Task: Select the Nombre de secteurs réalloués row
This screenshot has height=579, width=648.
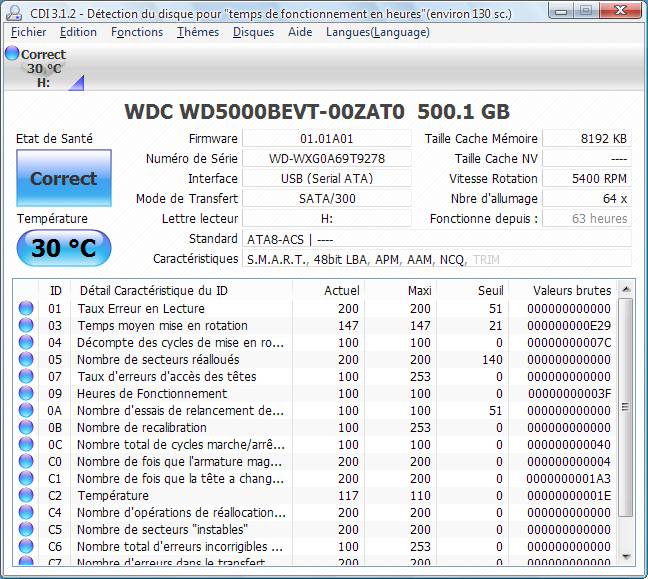Action: (315, 359)
